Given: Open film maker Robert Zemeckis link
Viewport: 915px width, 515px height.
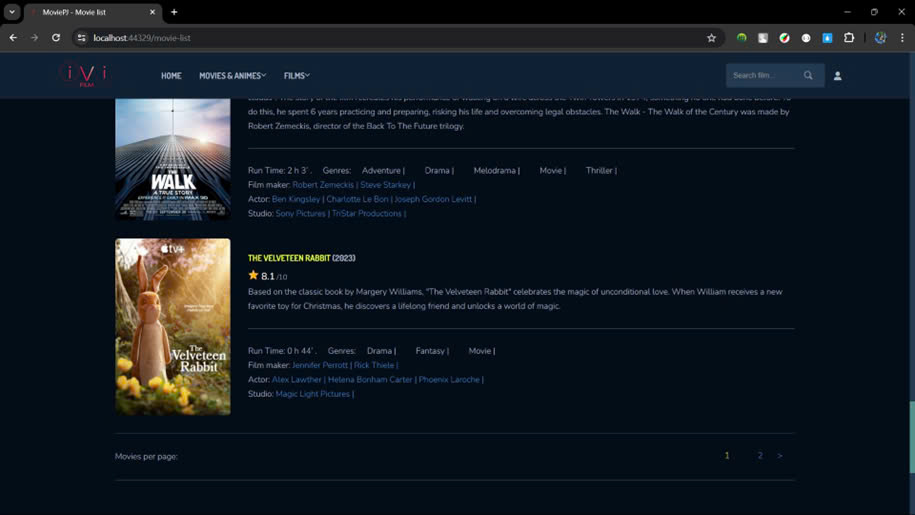Looking at the screenshot, I should click(x=323, y=185).
